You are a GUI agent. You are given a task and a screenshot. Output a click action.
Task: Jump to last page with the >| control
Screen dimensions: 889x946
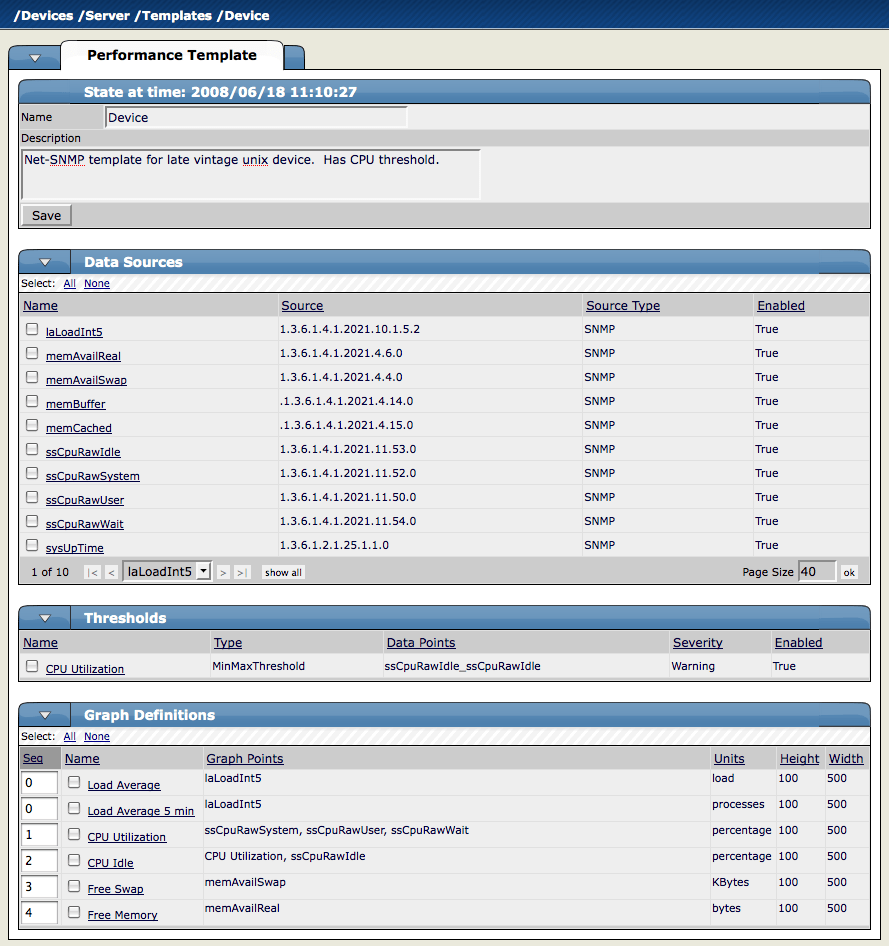(240, 572)
